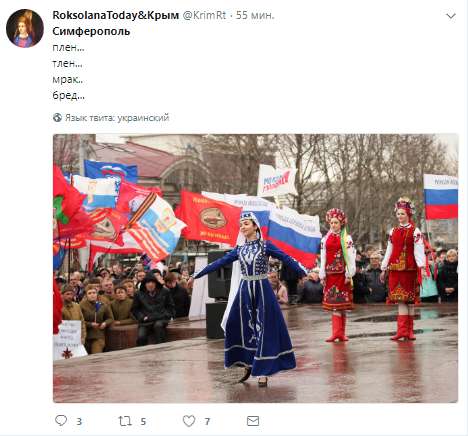Click the tweet line reading бред...

point(68,95)
